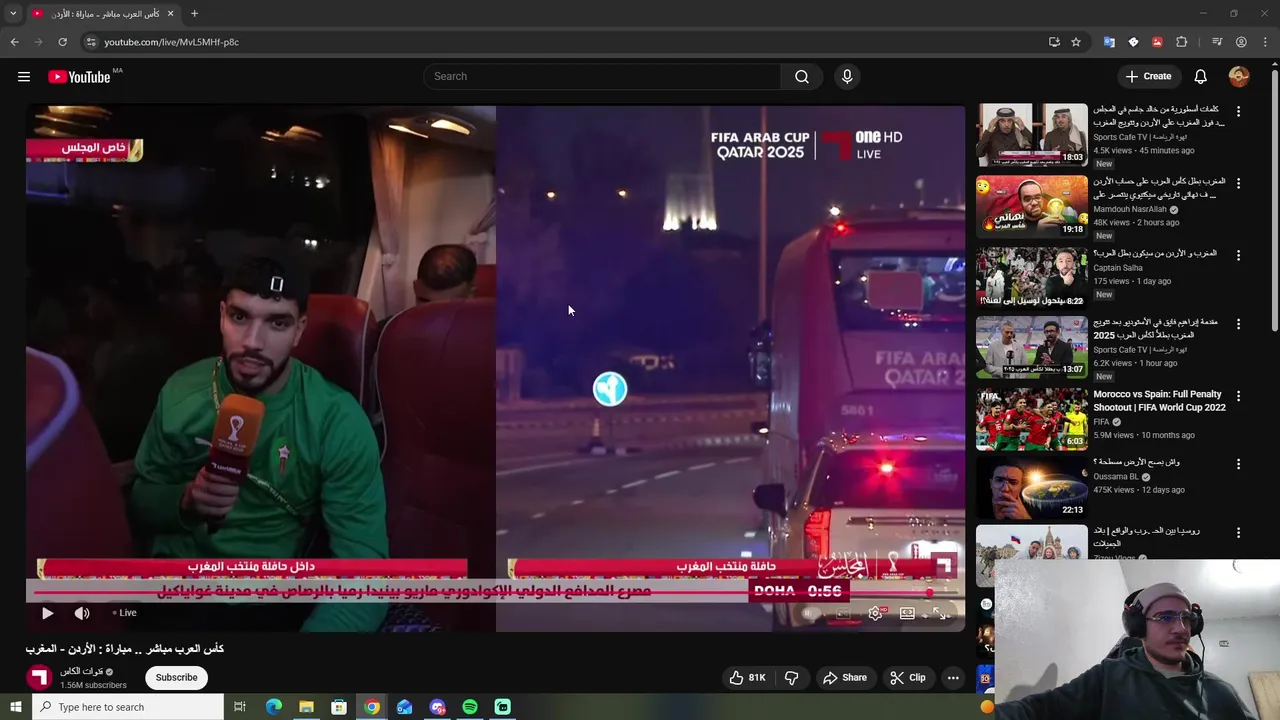
Task: Dislike the video
Action: tap(791, 678)
